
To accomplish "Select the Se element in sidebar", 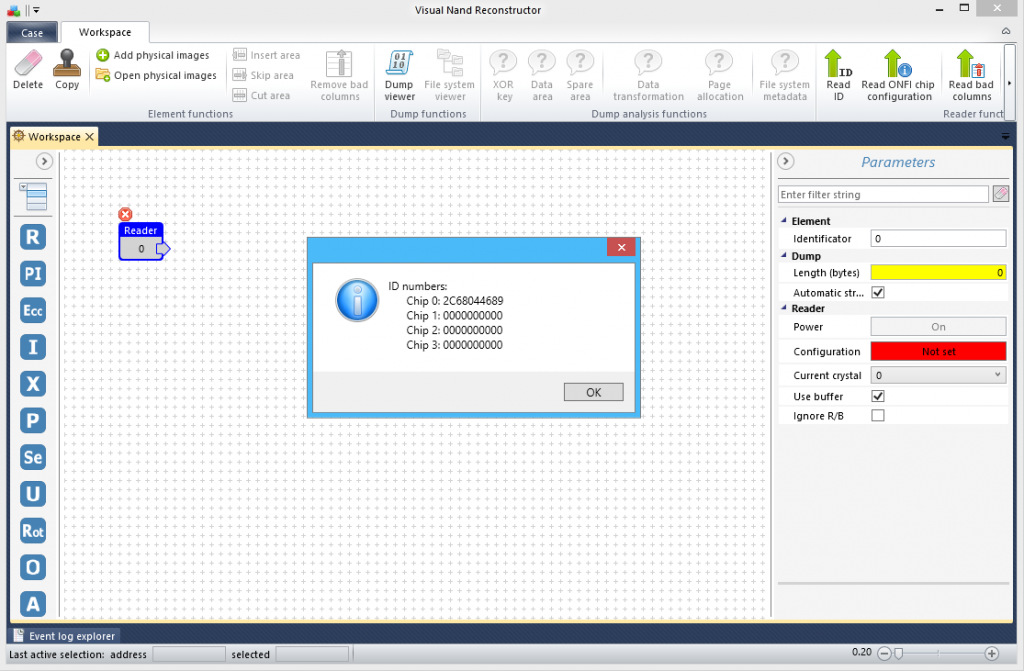I will click(x=33, y=457).
